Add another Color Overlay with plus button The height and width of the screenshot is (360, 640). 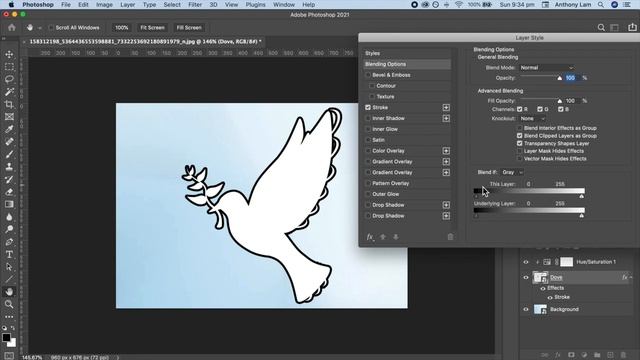[x=446, y=151]
